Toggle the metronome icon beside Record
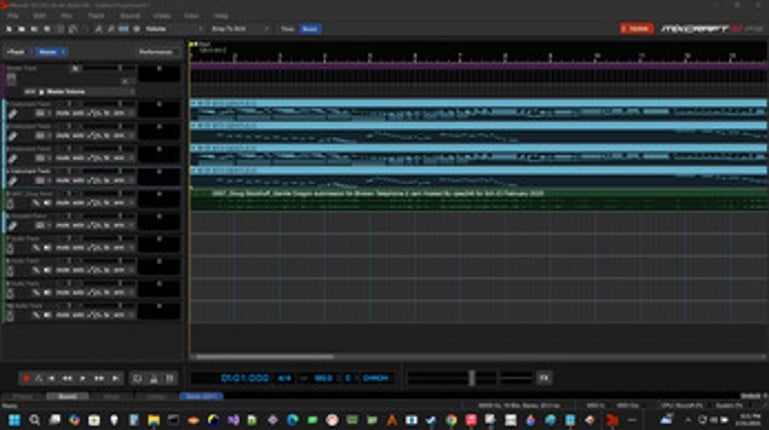769x430 pixels. [39, 378]
